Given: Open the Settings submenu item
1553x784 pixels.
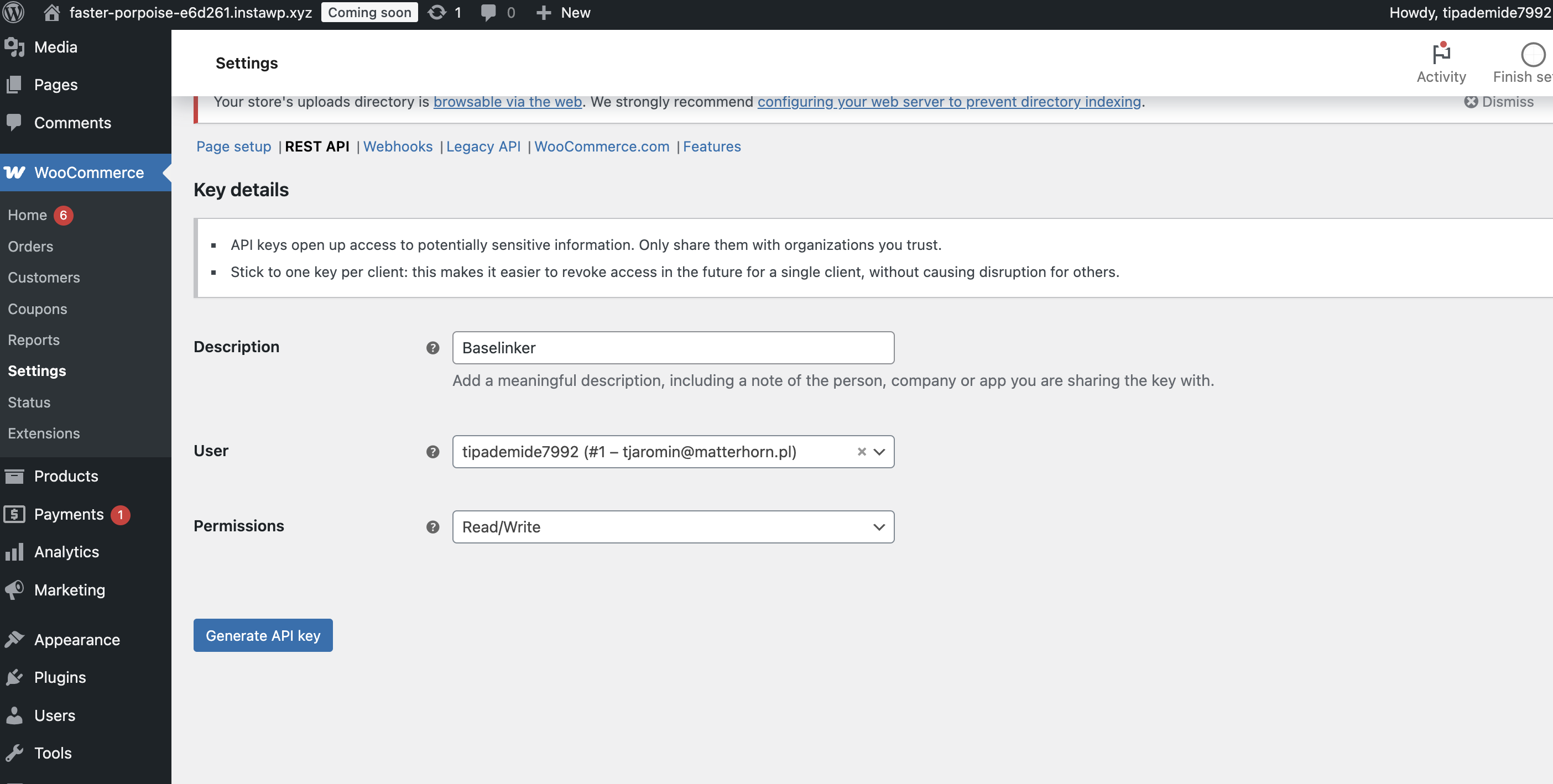Looking at the screenshot, I should point(37,370).
